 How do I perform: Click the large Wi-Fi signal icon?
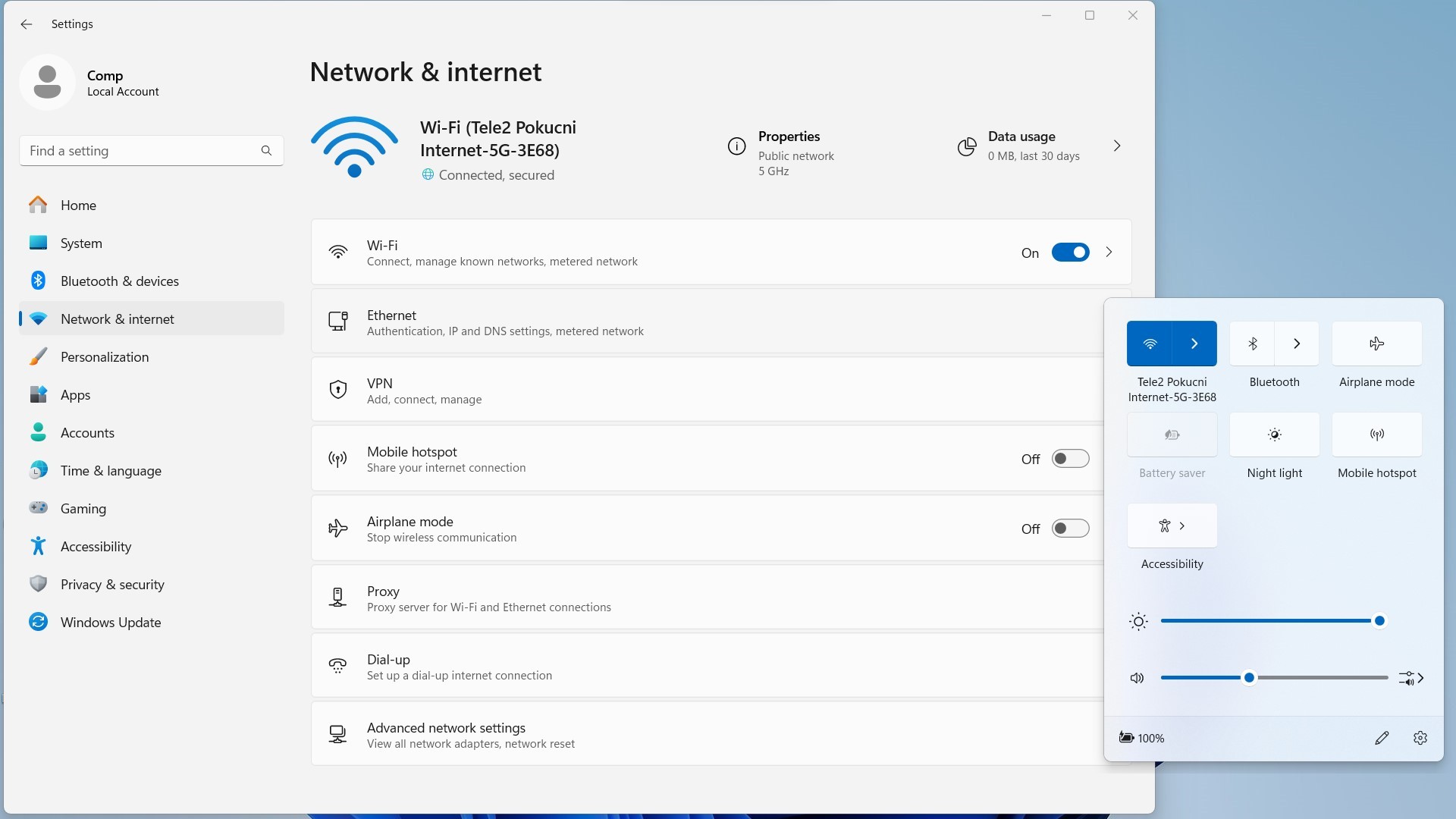[354, 147]
